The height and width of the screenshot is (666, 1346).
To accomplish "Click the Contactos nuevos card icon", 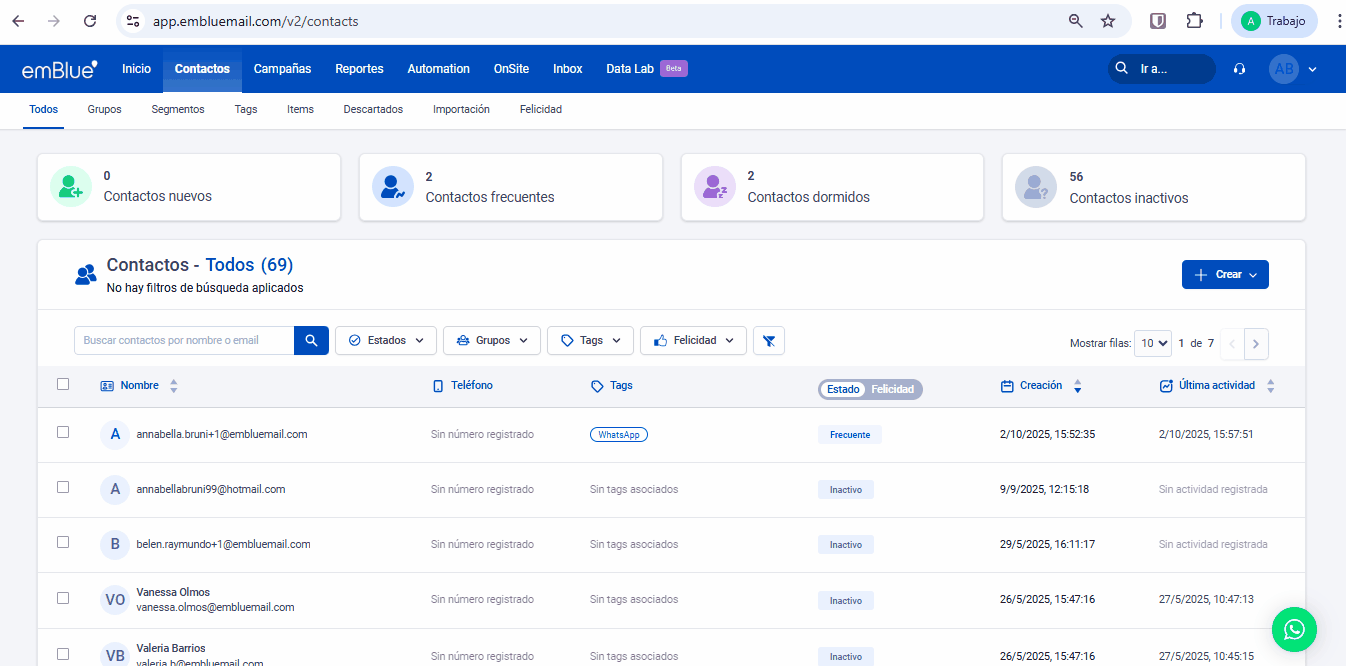I will (70, 187).
